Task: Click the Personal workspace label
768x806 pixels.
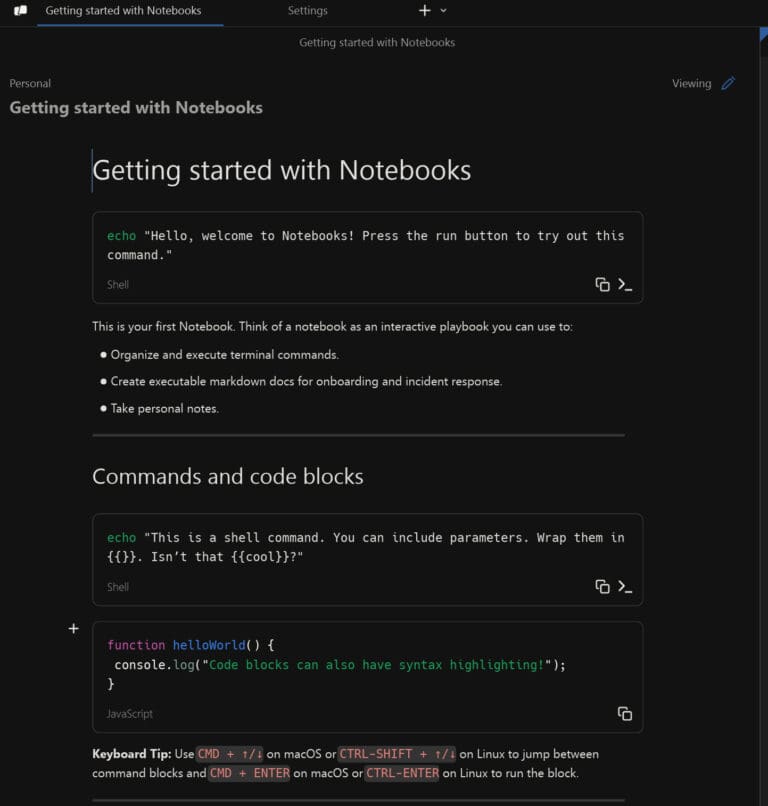Action: (30, 83)
